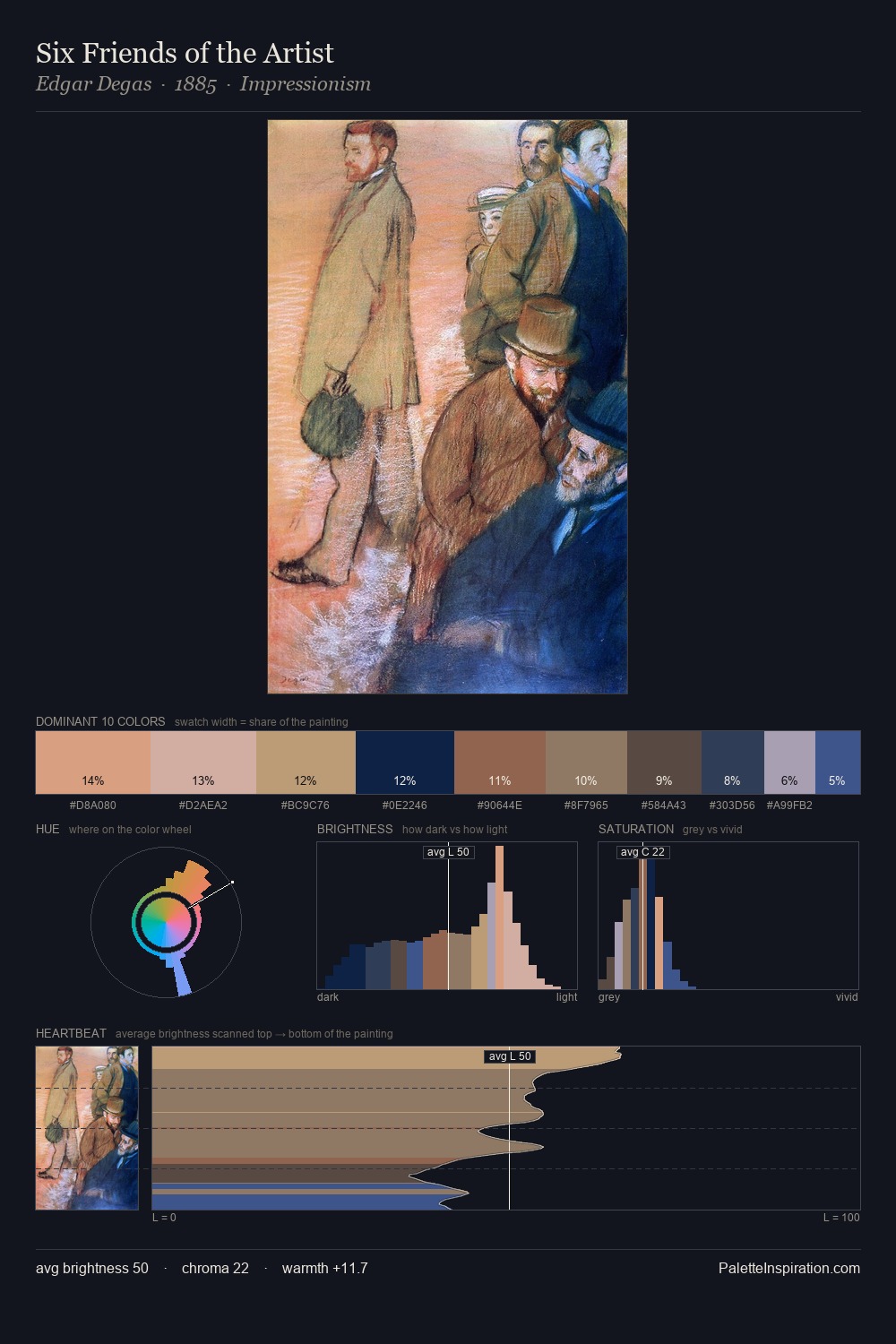
Task: Pick the 5% medium blue swatch
Action: pos(838,762)
